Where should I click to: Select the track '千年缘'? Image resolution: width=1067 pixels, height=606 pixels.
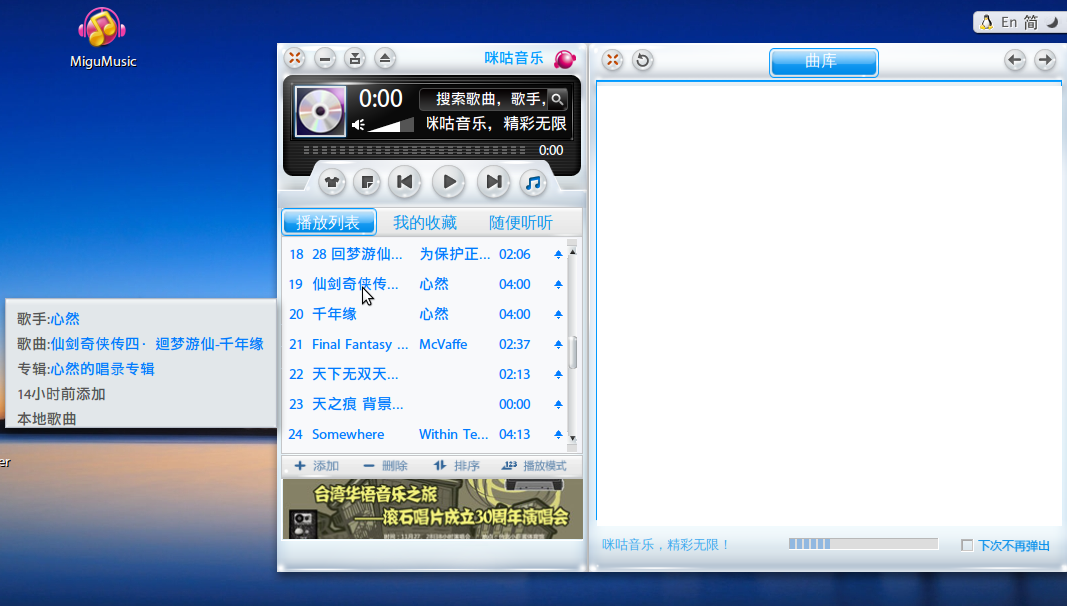click(425, 314)
